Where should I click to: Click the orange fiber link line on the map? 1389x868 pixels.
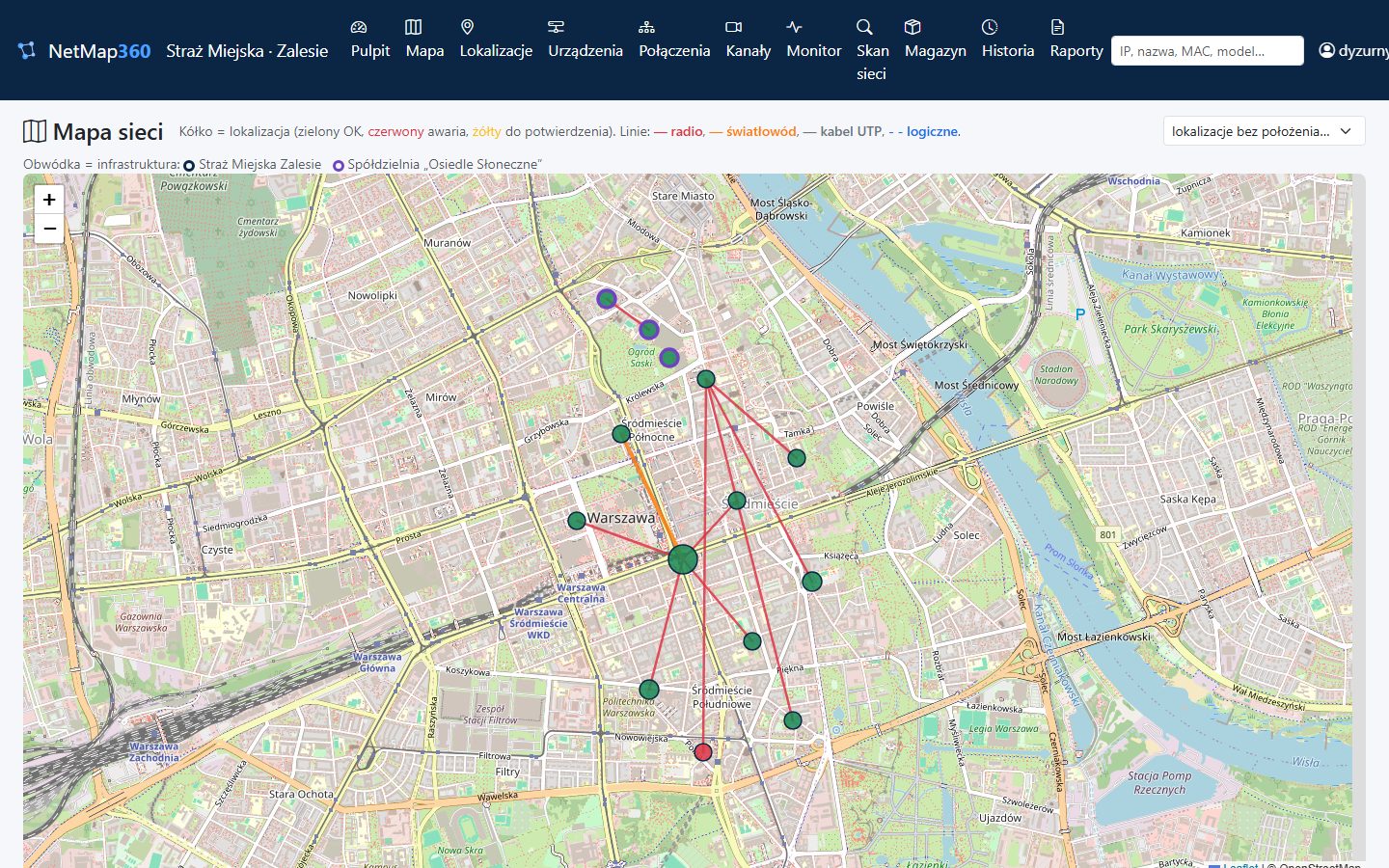click(651, 495)
